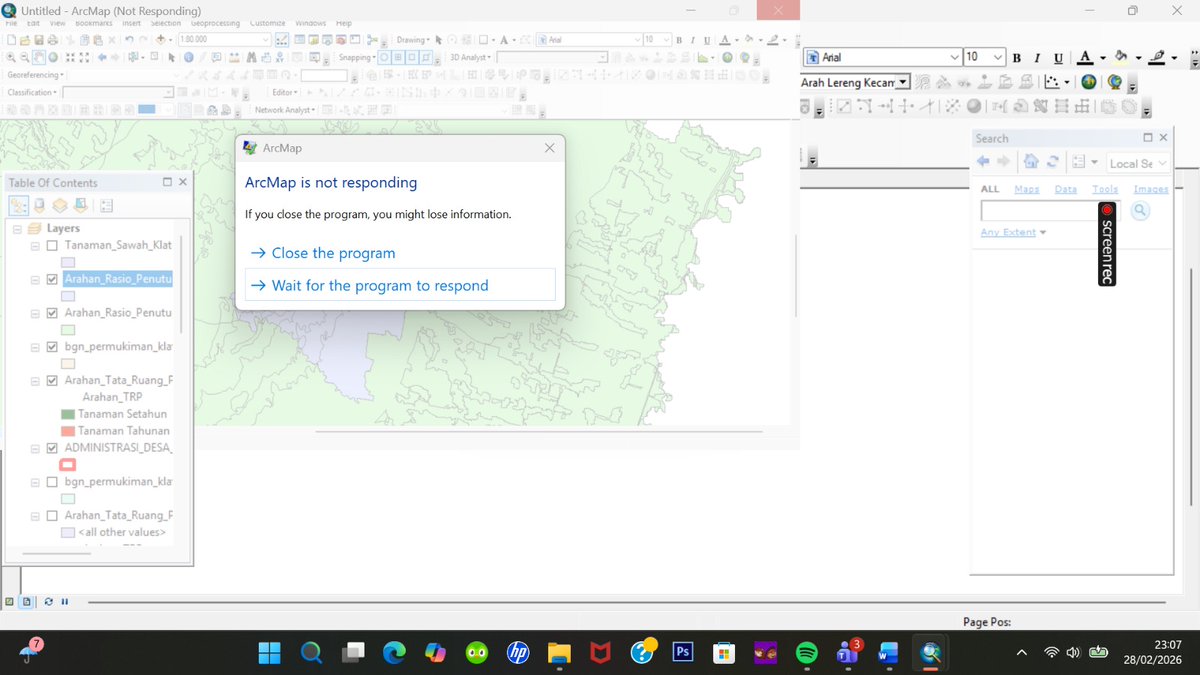Open the Network Analyst dropdown menu
The height and width of the screenshot is (675, 1200).
click(286, 109)
